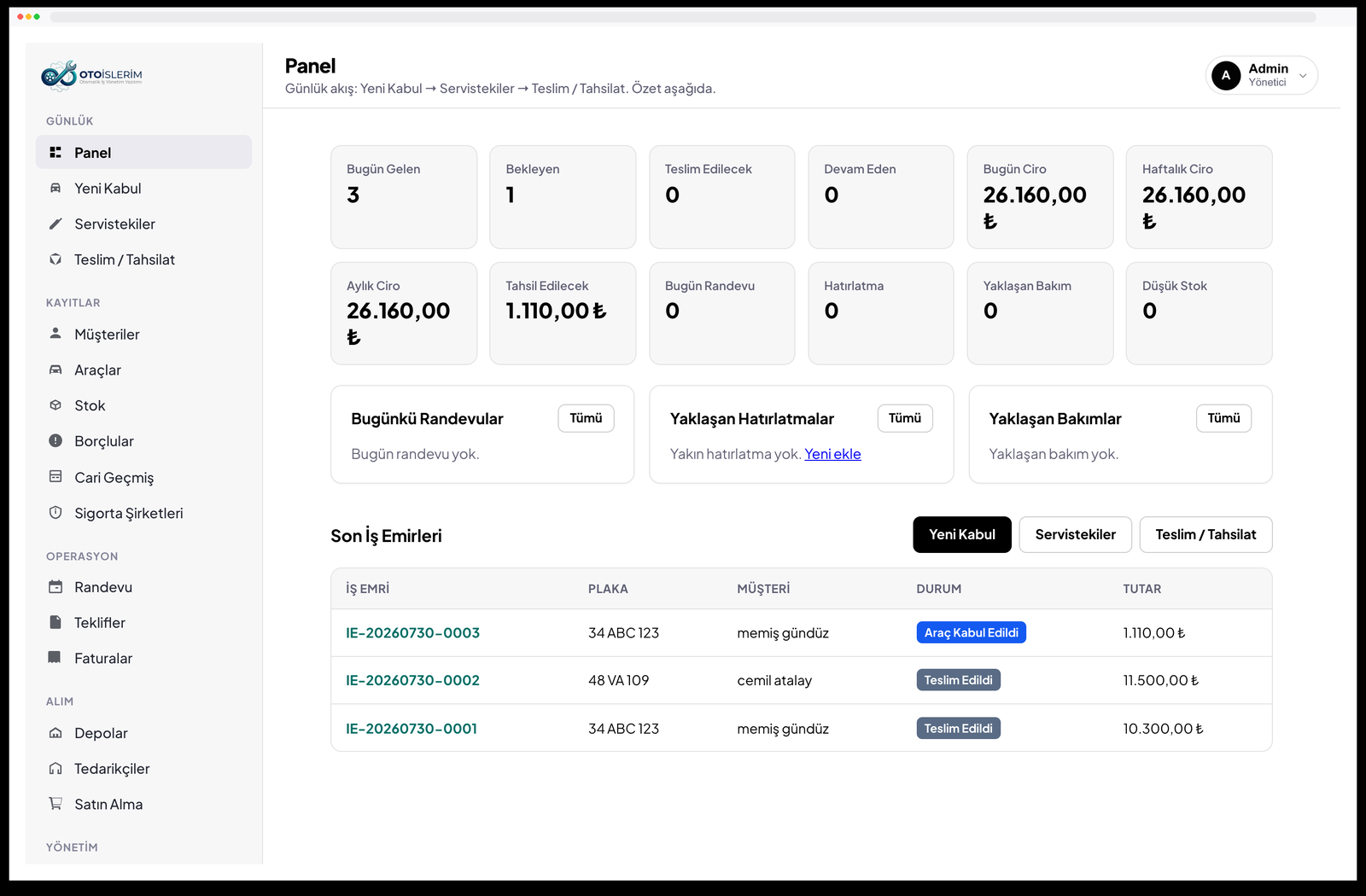The image size is (1366, 896).
Task: Click the Admin avatar circle
Action: tap(1226, 75)
